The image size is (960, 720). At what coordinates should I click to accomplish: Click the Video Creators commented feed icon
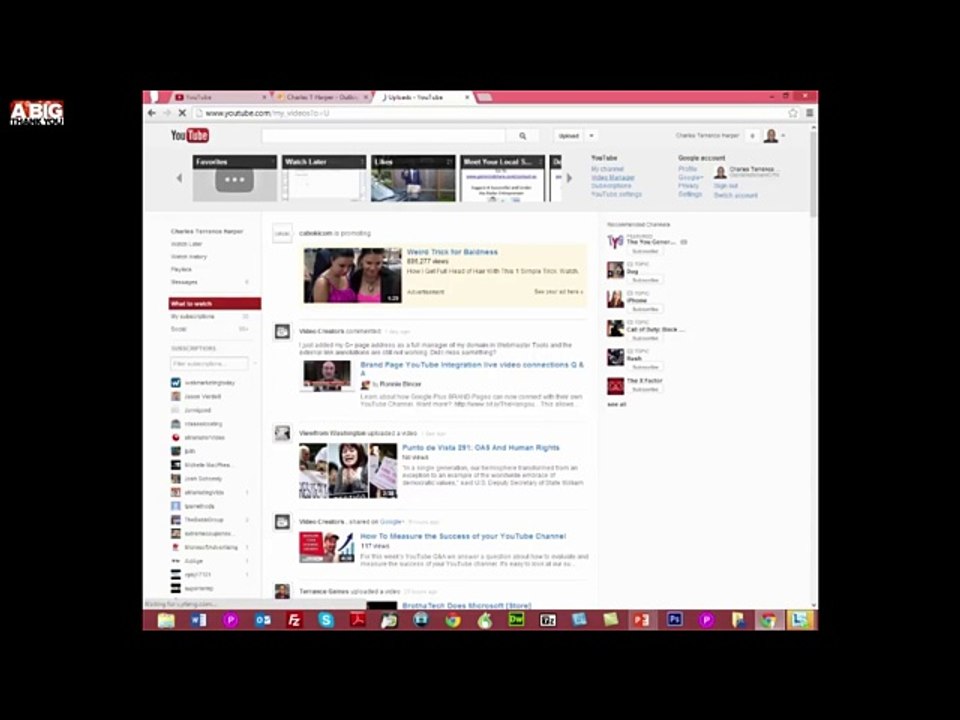pos(282,331)
